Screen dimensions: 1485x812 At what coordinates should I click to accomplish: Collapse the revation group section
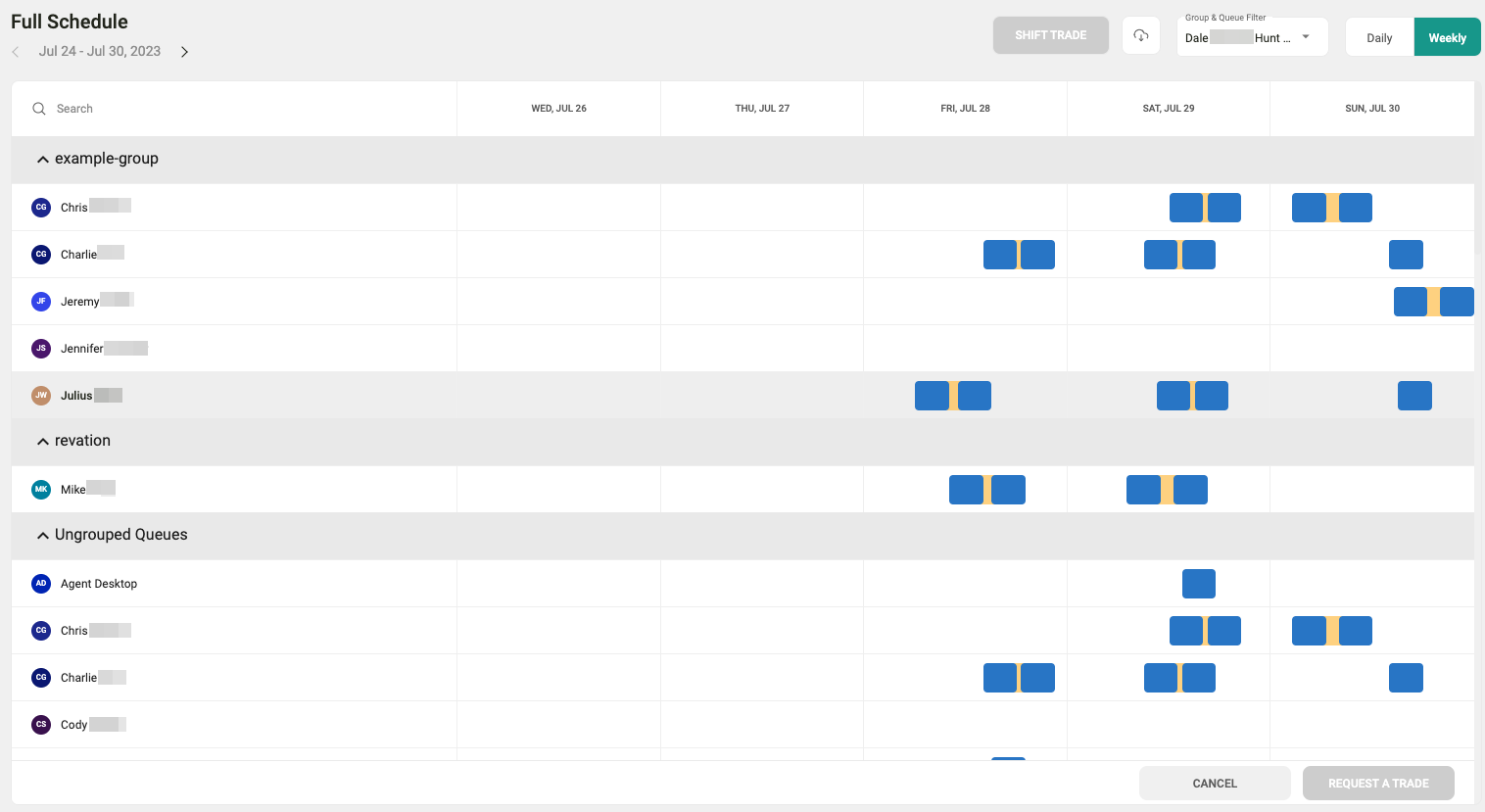[43, 442]
